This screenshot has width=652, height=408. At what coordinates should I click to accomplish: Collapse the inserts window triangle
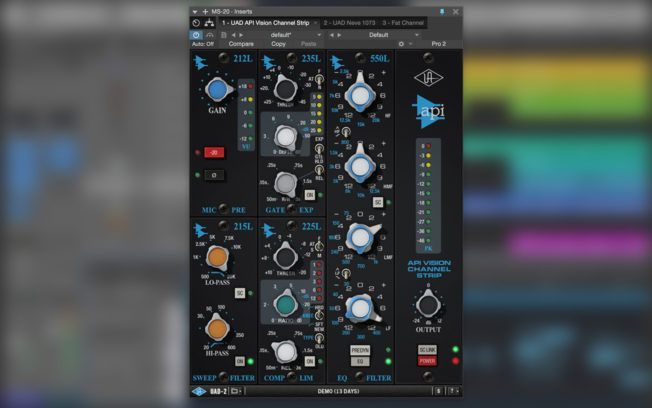(195, 12)
